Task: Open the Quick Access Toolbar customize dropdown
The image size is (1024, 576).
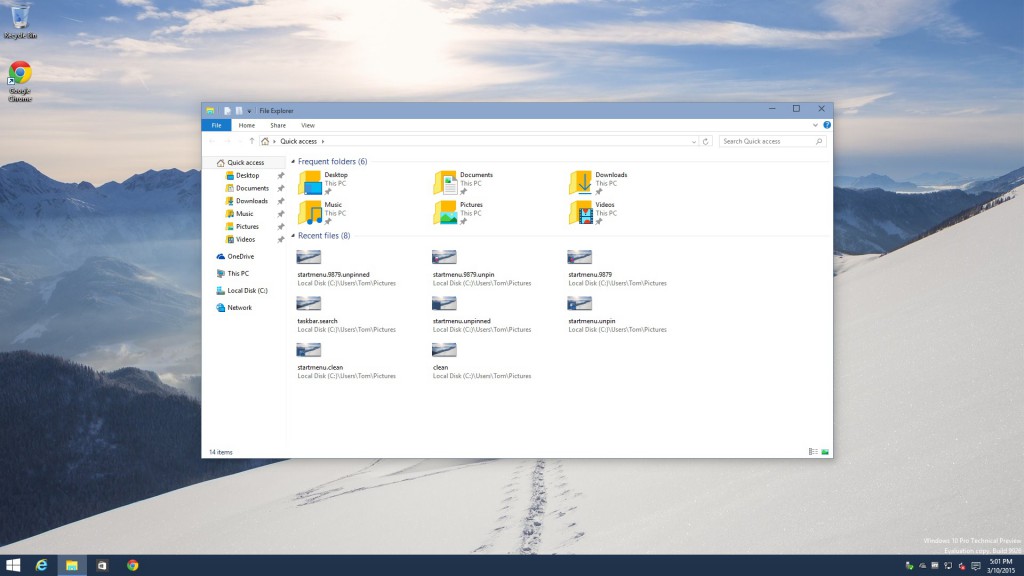Action: click(249, 111)
